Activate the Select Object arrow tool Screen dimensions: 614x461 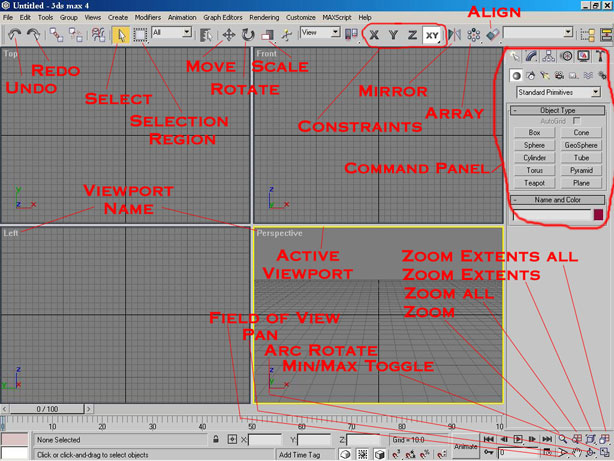121,35
